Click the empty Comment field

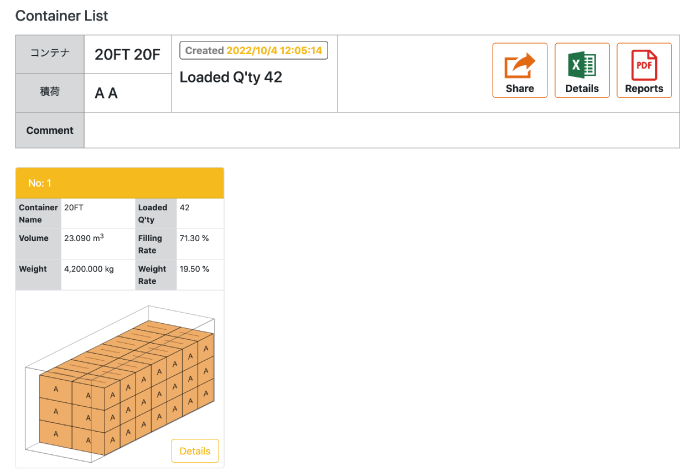(x=382, y=130)
